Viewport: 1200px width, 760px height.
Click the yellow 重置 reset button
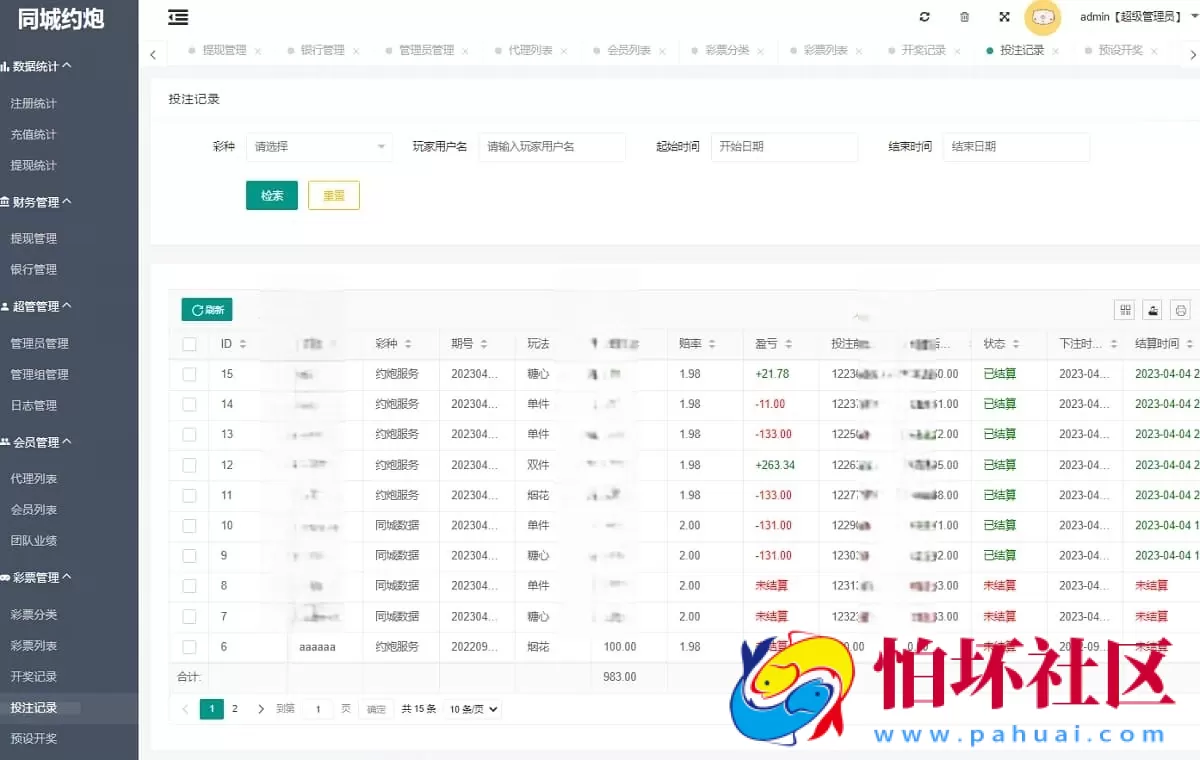tap(333, 195)
